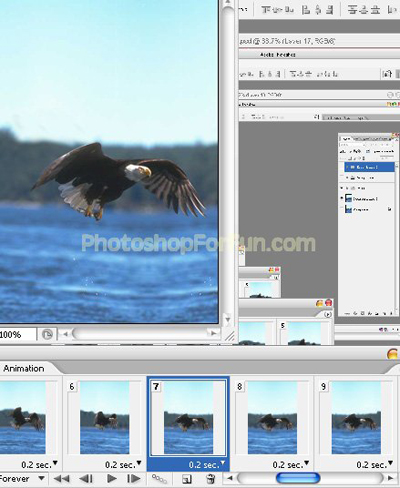Screen dimensions: 400x488
Task: Duplicate the current animation frame
Action: (x=187, y=479)
